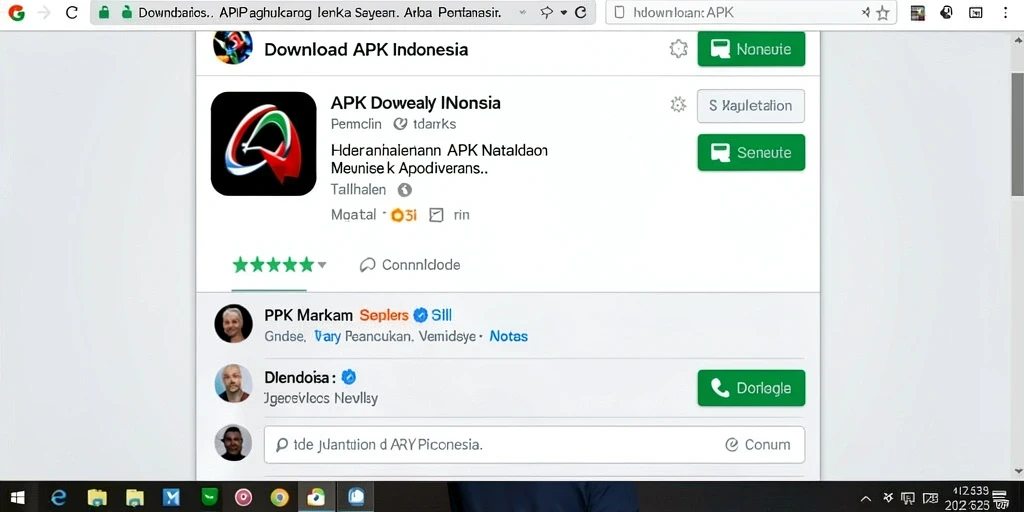Viewport: 1024px width, 512px height.
Task: Open the green app icon in the taskbar
Action: 209,498
